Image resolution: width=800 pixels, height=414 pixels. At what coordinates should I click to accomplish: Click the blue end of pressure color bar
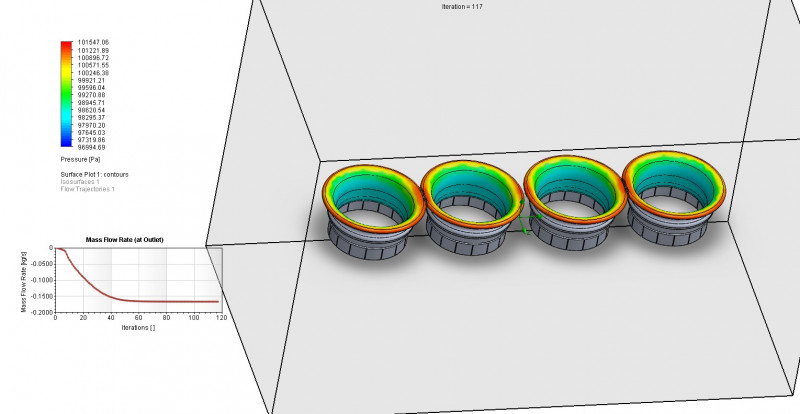tap(67, 144)
